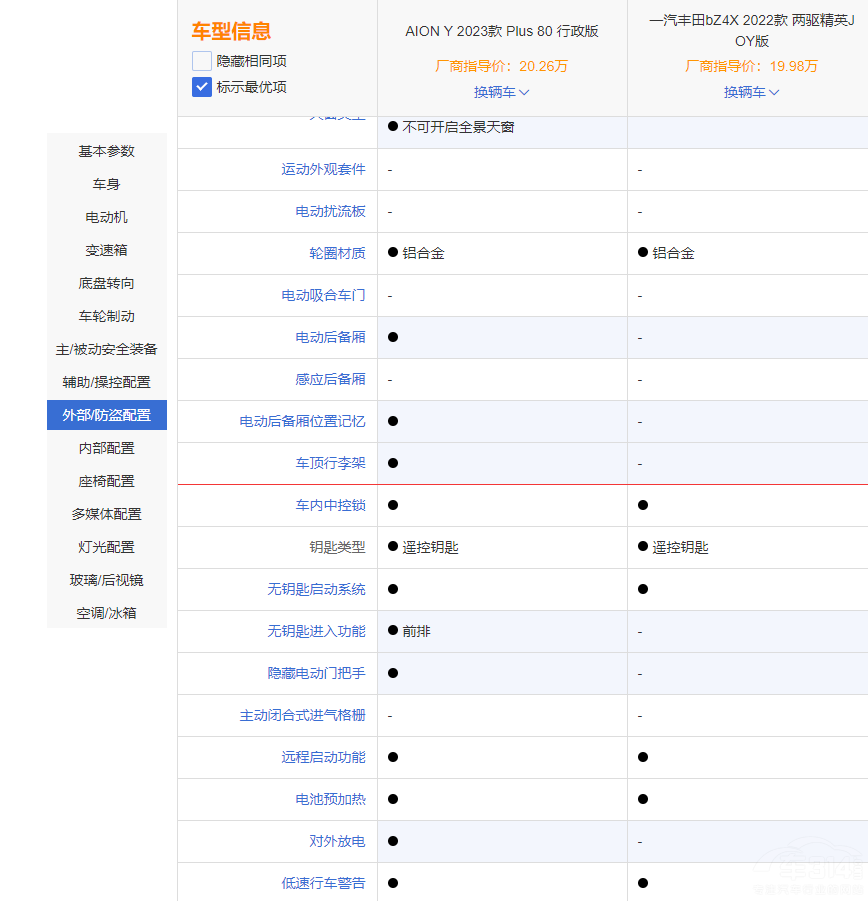This screenshot has height=901, width=868.
Task: Open 换辆车 dropdown under 丰田bZ4X
Action: tap(751, 91)
